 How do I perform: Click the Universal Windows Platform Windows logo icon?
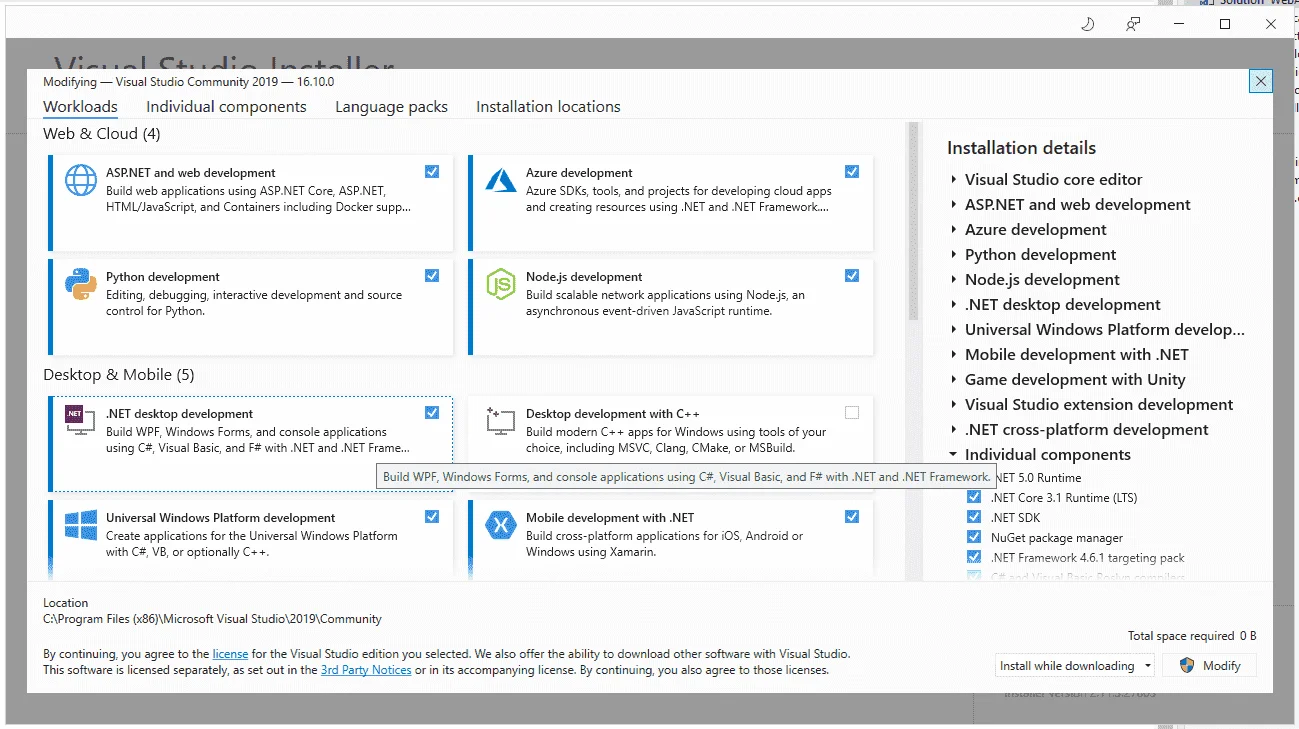pyautogui.click(x=81, y=525)
